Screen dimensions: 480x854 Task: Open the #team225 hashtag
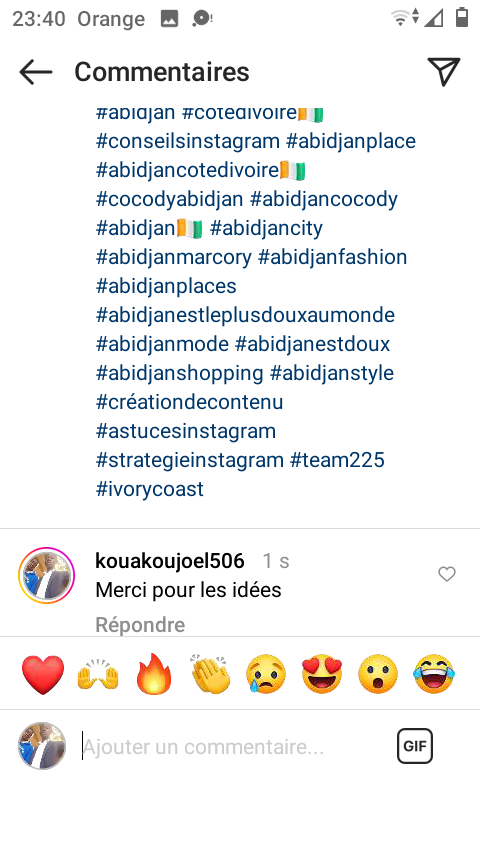(337, 460)
